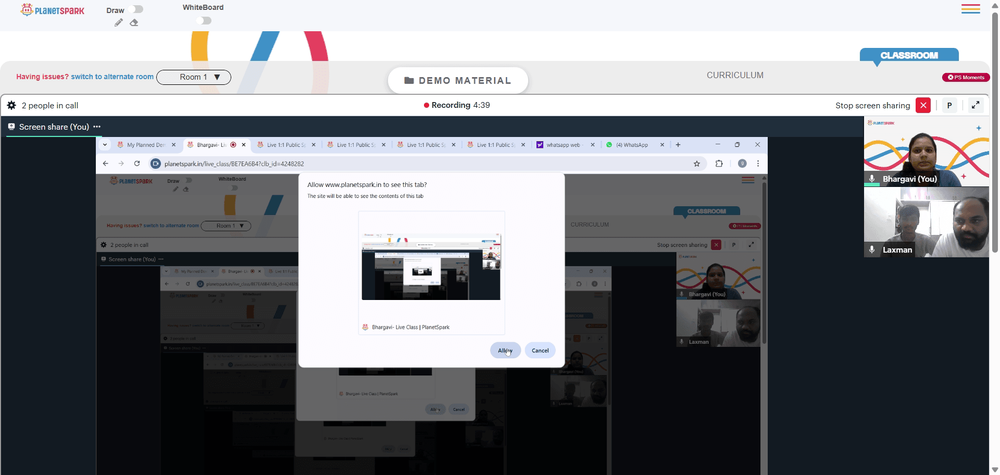Open Chrome three-dot menu in shared browser
Screen dimensions: 1000x475
click(758, 164)
